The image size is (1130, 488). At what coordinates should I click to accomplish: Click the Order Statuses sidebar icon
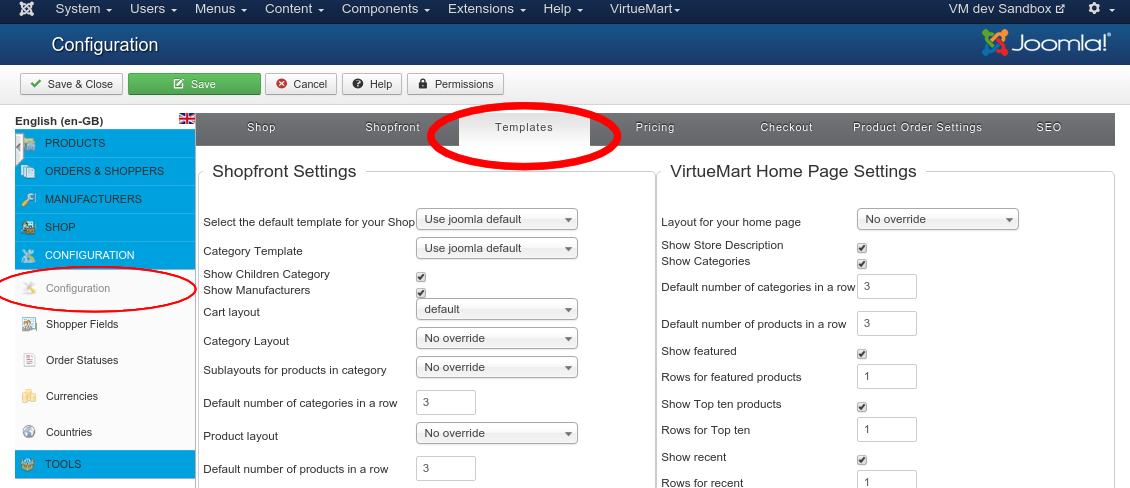pyautogui.click(x=28, y=360)
